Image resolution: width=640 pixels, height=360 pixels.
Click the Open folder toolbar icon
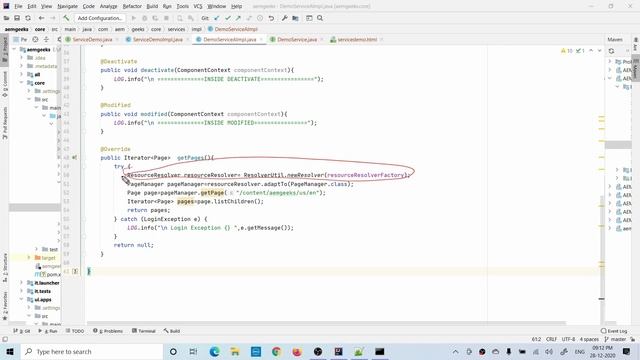coord(6,18)
